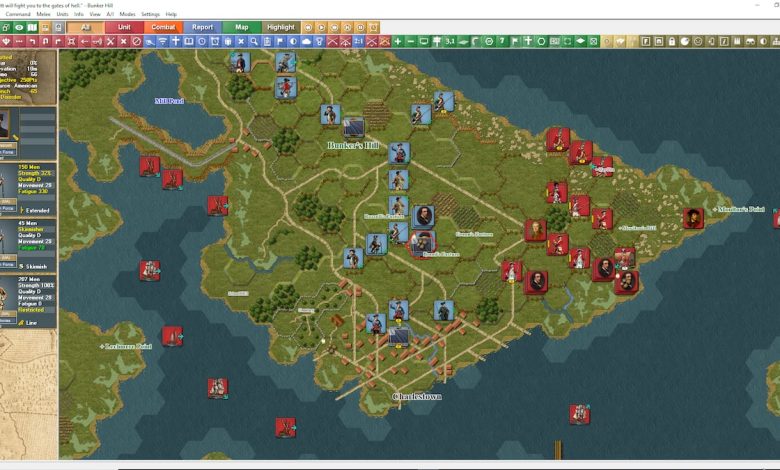Screen dimensions: 780x470
Task: Click the pause replay button
Action: (x=361, y=27)
